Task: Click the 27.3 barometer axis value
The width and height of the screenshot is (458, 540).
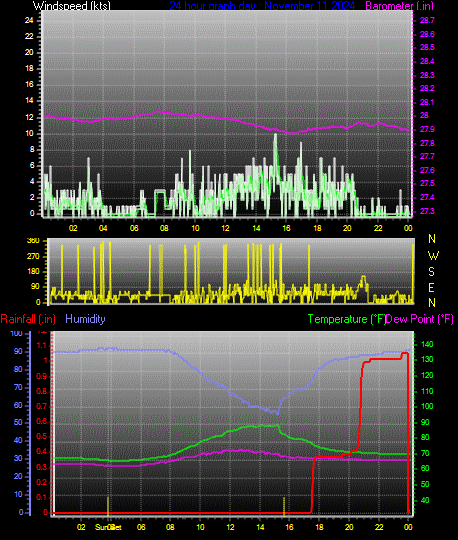Action: [x=427, y=211]
